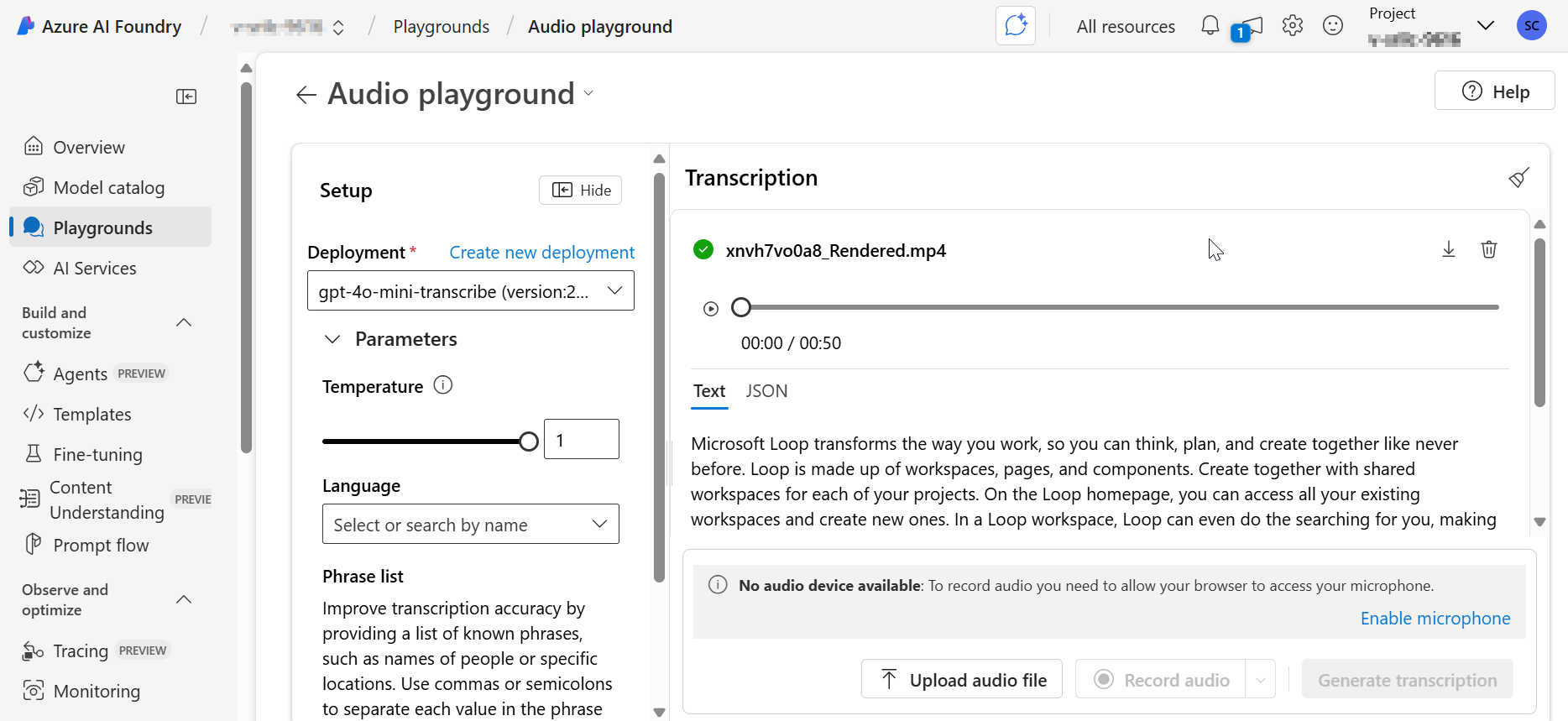The height and width of the screenshot is (721, 1568).
Task: Click the Monitoring icon
Action: 34,691
